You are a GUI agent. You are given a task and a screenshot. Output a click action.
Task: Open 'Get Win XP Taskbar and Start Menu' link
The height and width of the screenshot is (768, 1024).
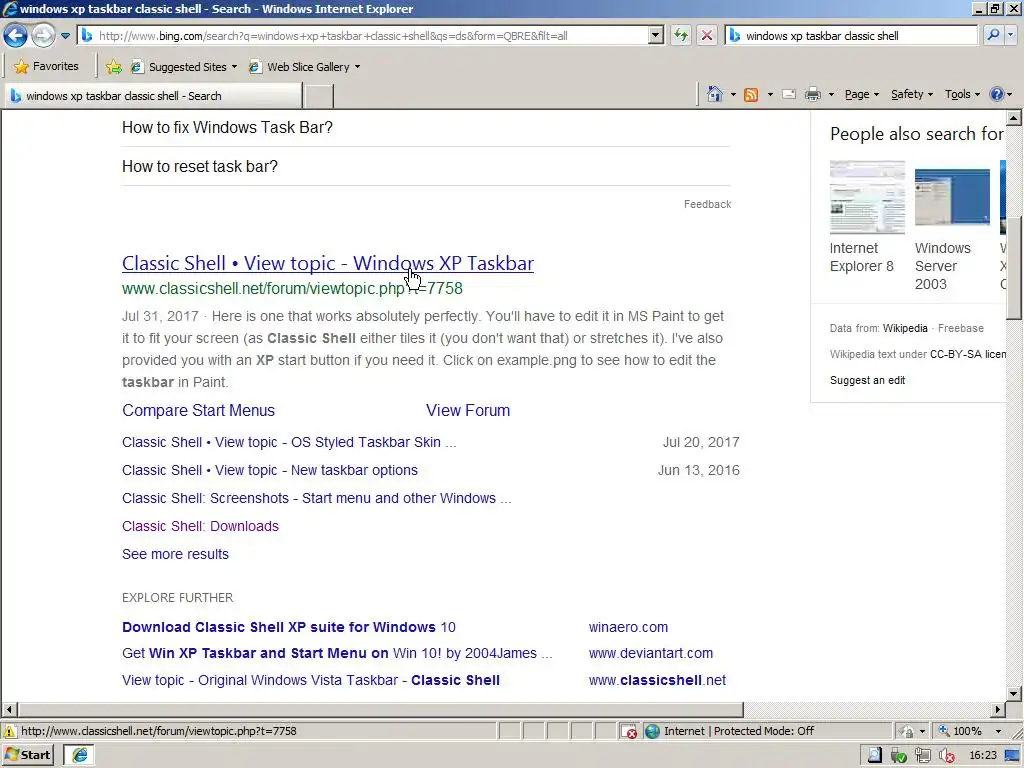click(337, 654)
